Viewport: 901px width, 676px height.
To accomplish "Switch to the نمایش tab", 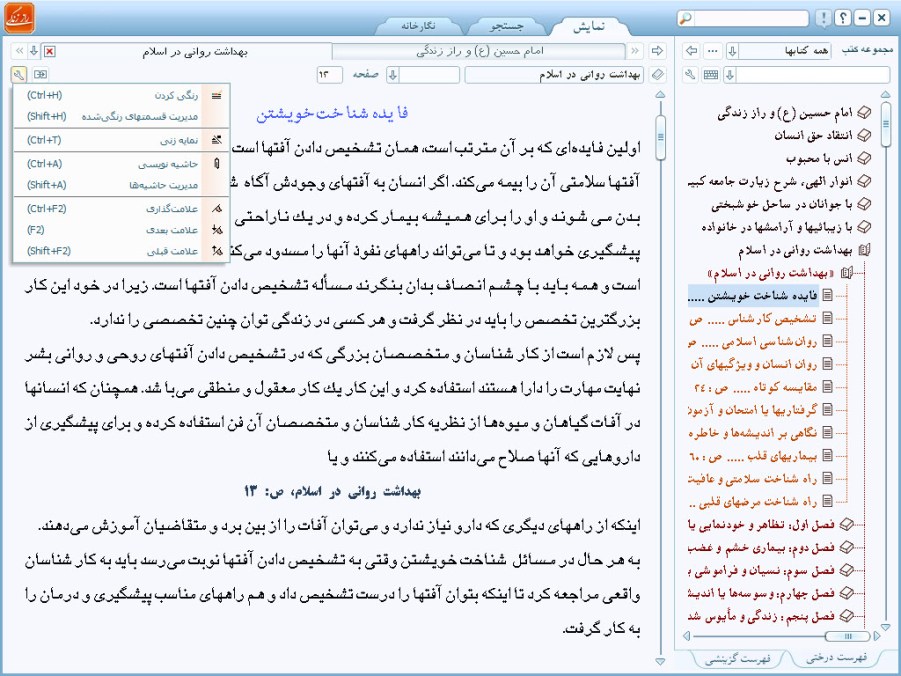I will [589, 26].
